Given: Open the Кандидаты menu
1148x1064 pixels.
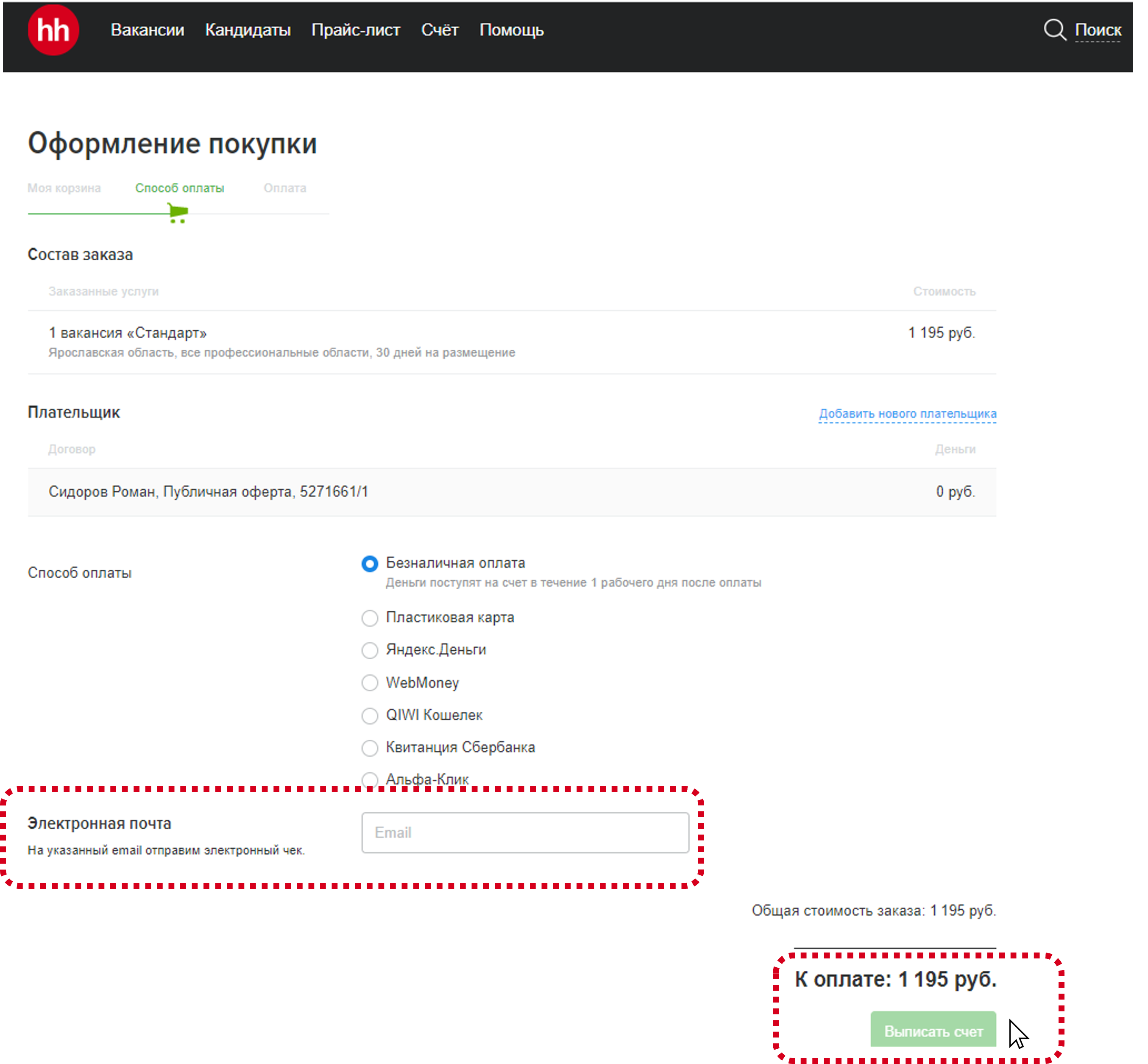Looking at the screenshot, I should 248,30.
